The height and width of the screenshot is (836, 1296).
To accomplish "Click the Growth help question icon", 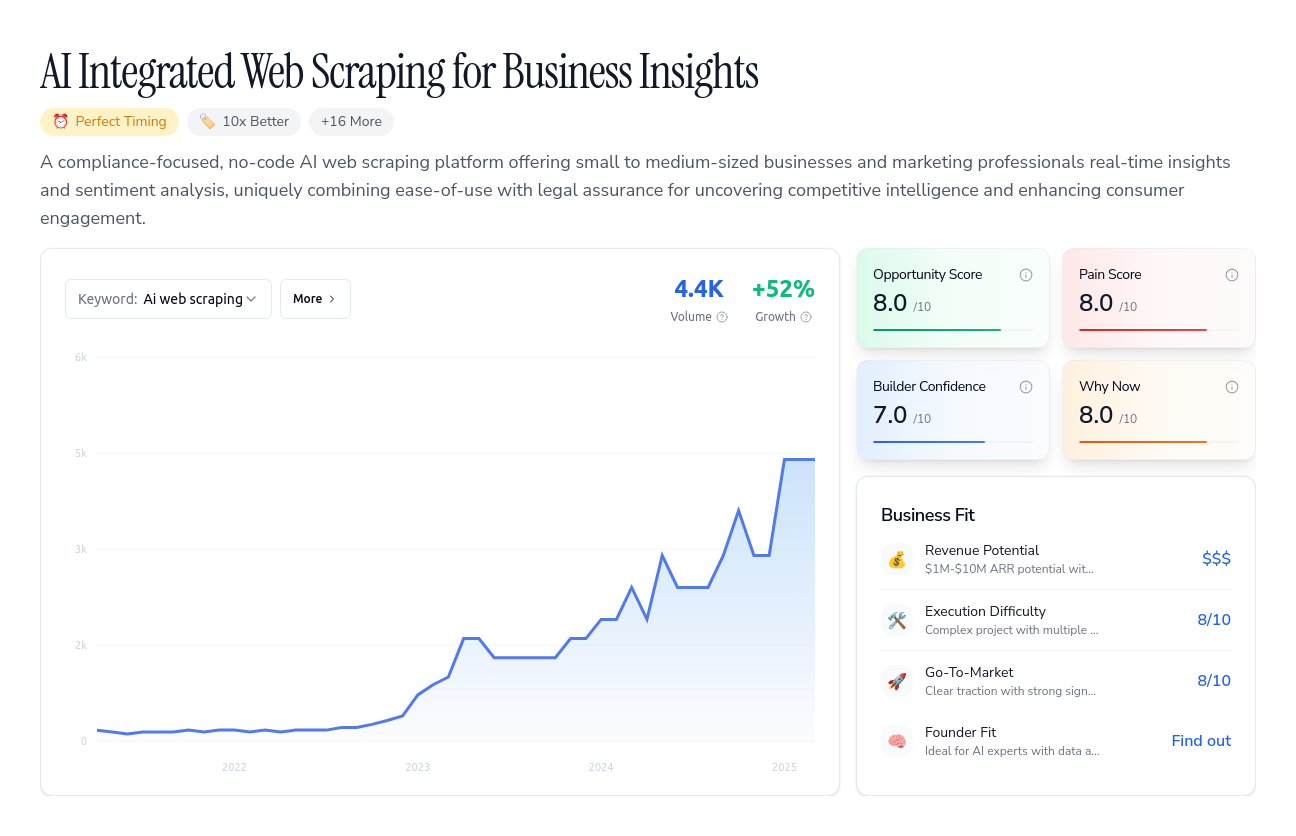I will tap(806, 317).
